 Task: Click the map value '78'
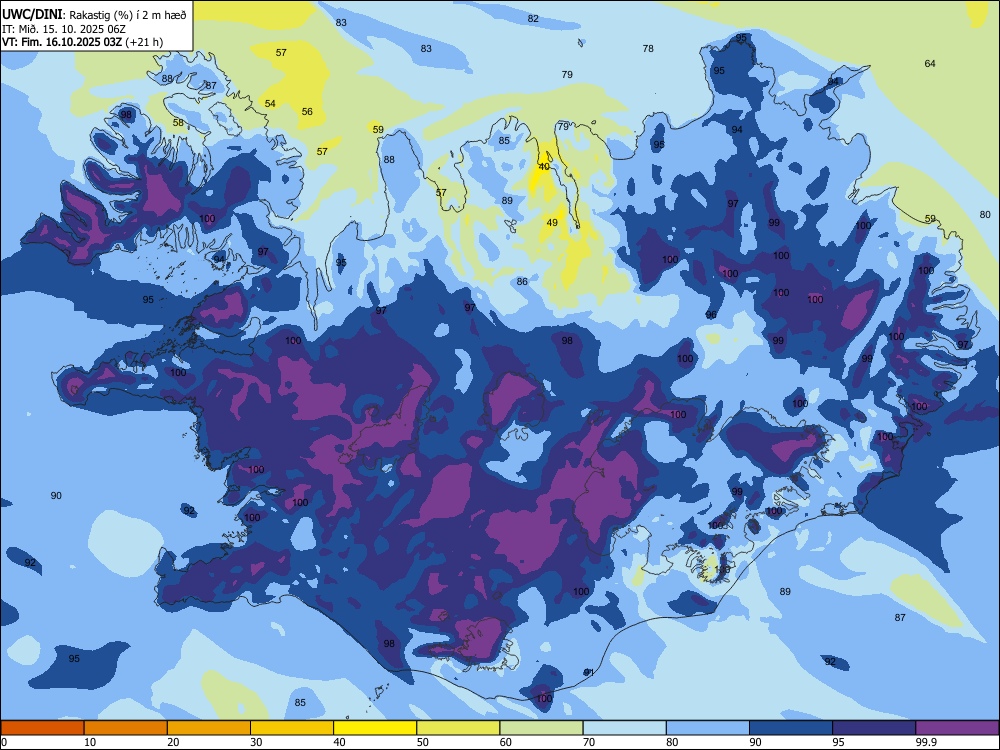tap(648, 48)
